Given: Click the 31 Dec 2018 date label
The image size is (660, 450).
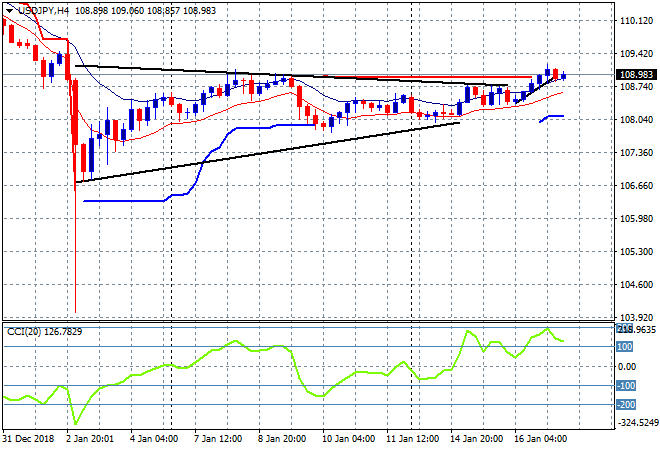Looking at the screenshot, I should coord(28,439).
